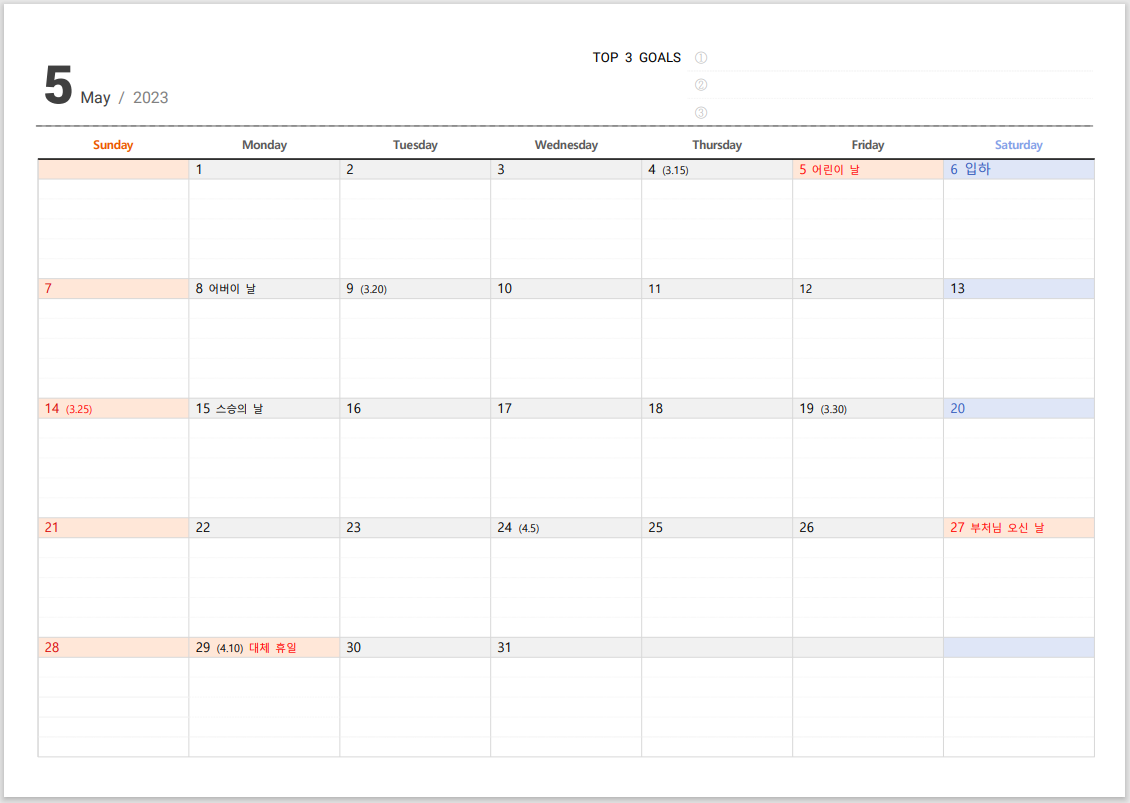1130x803 pixels.
Task: Select date 19 with lunar (3.30)
Action: (x=868, y=408)
